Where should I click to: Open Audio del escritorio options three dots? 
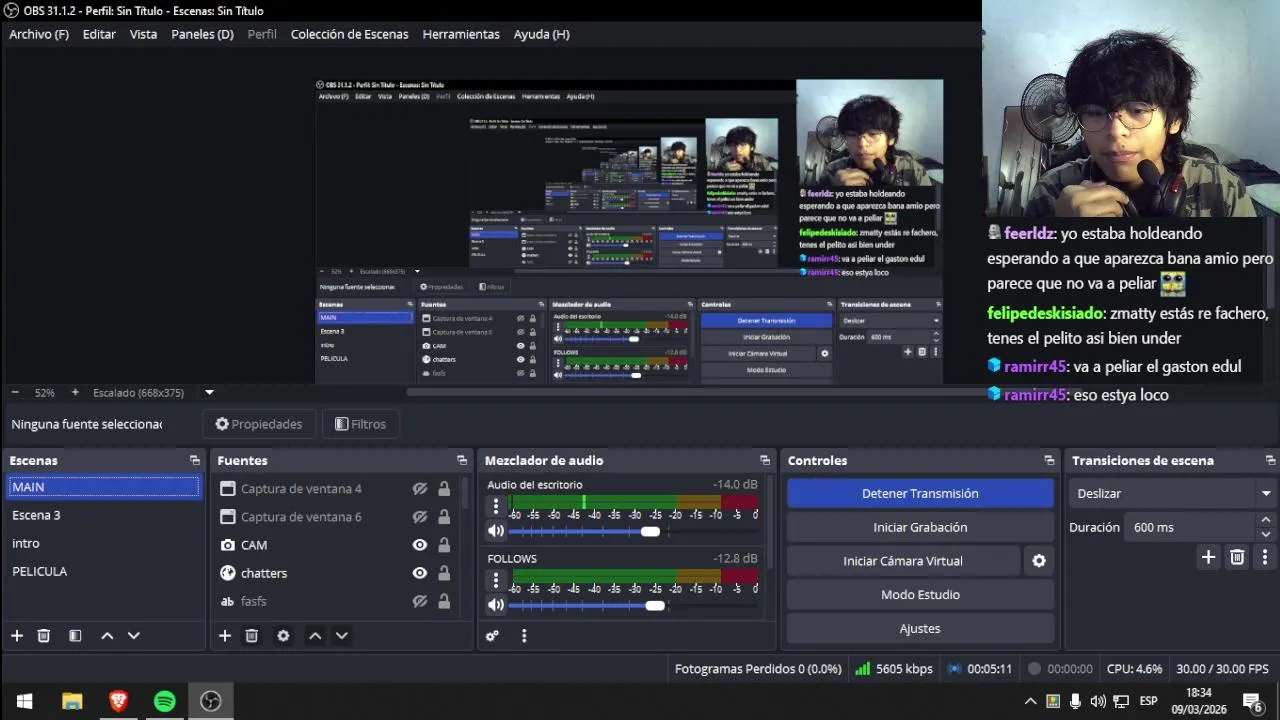[496, 507]
